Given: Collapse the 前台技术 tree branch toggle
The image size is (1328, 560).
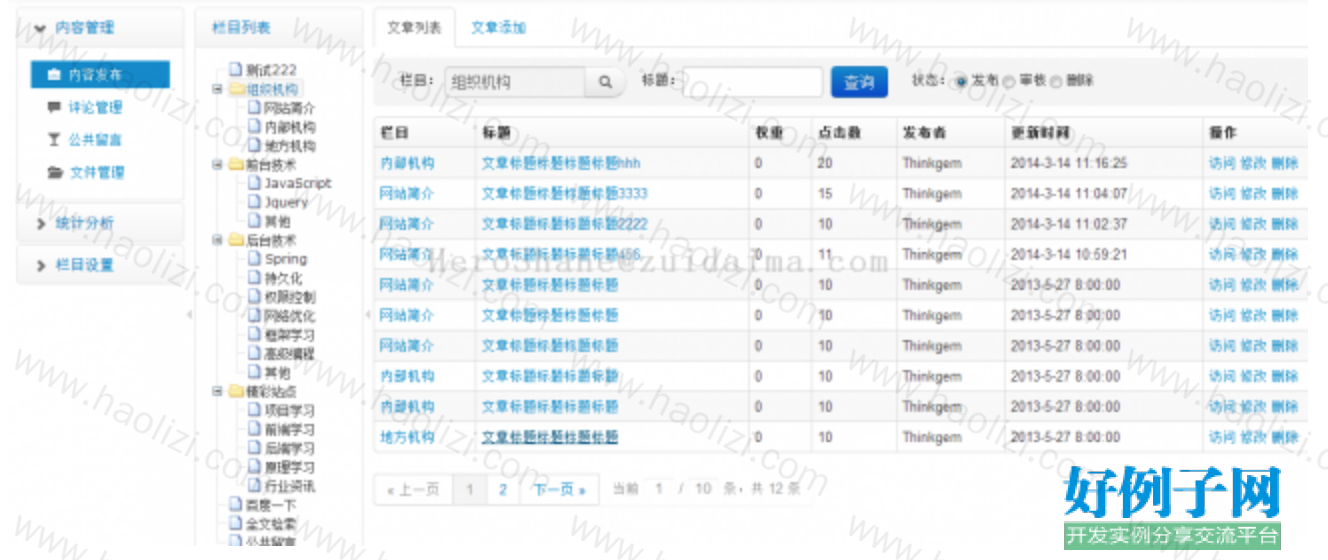Looking at the screenshot, I should pyautogui.click(x=217, y=165).
